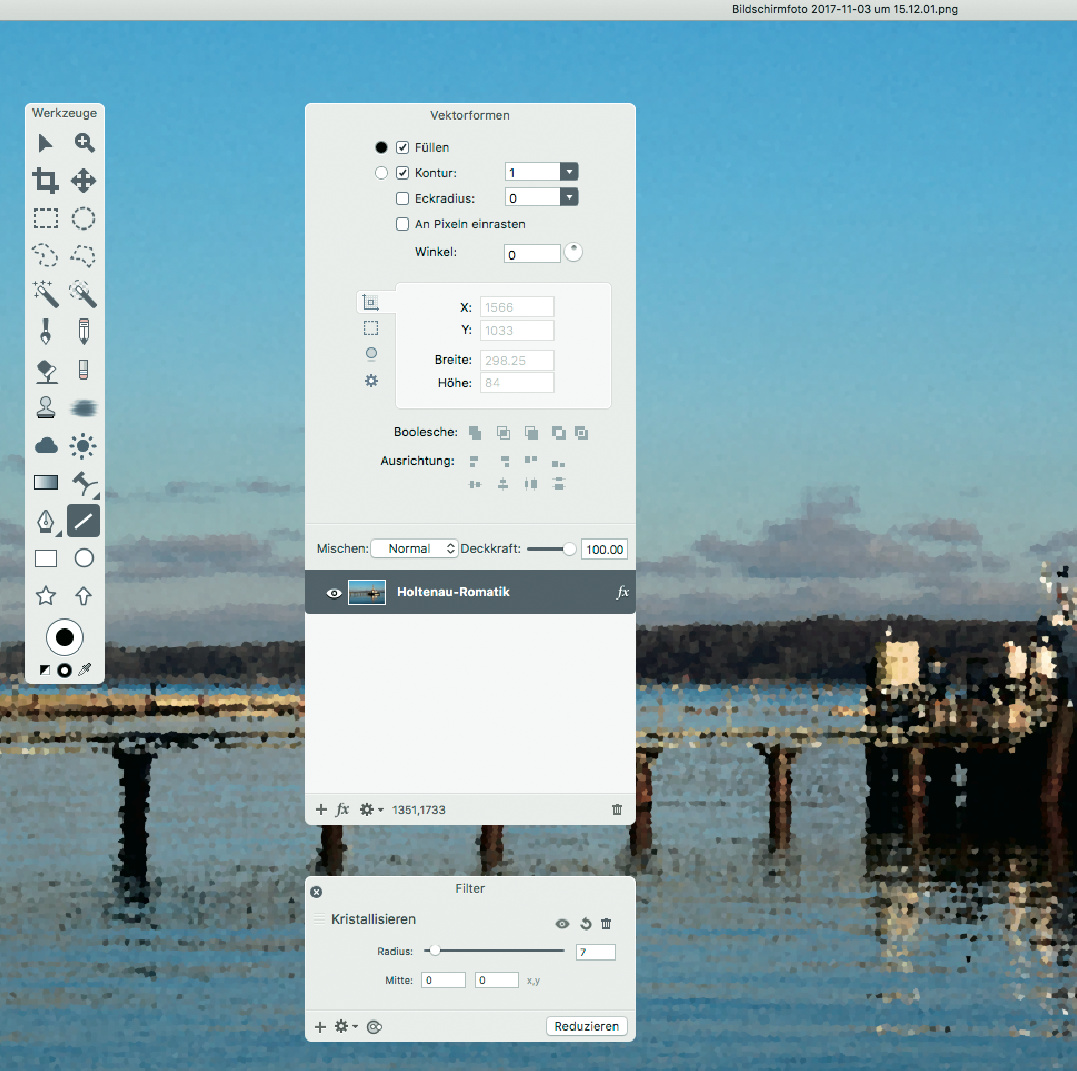Select the Magic Wand tool

[45, 293]
